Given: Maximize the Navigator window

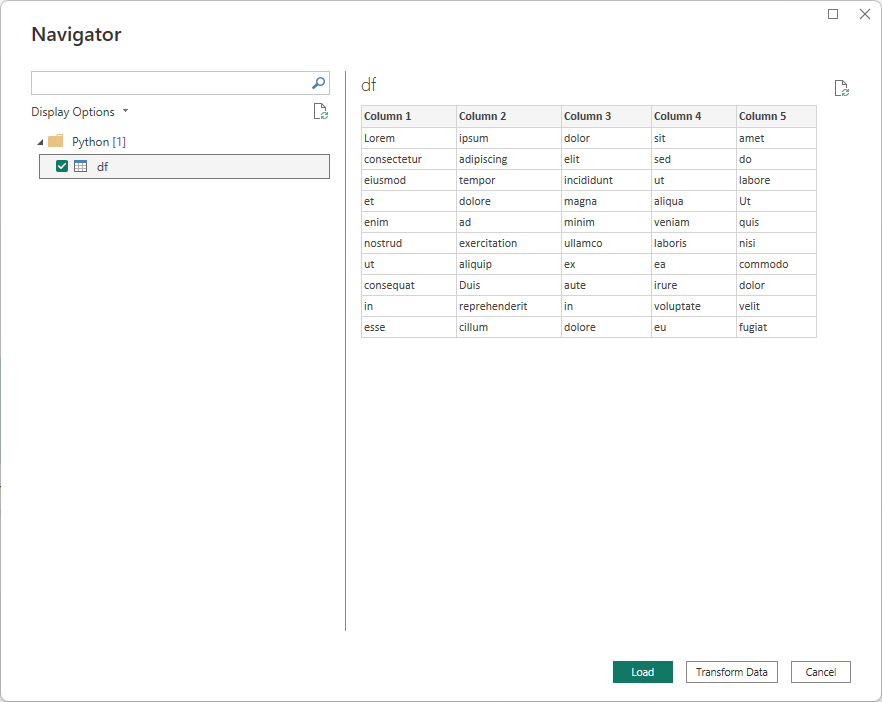Looking at the screenshot, I should click(833, 14).
